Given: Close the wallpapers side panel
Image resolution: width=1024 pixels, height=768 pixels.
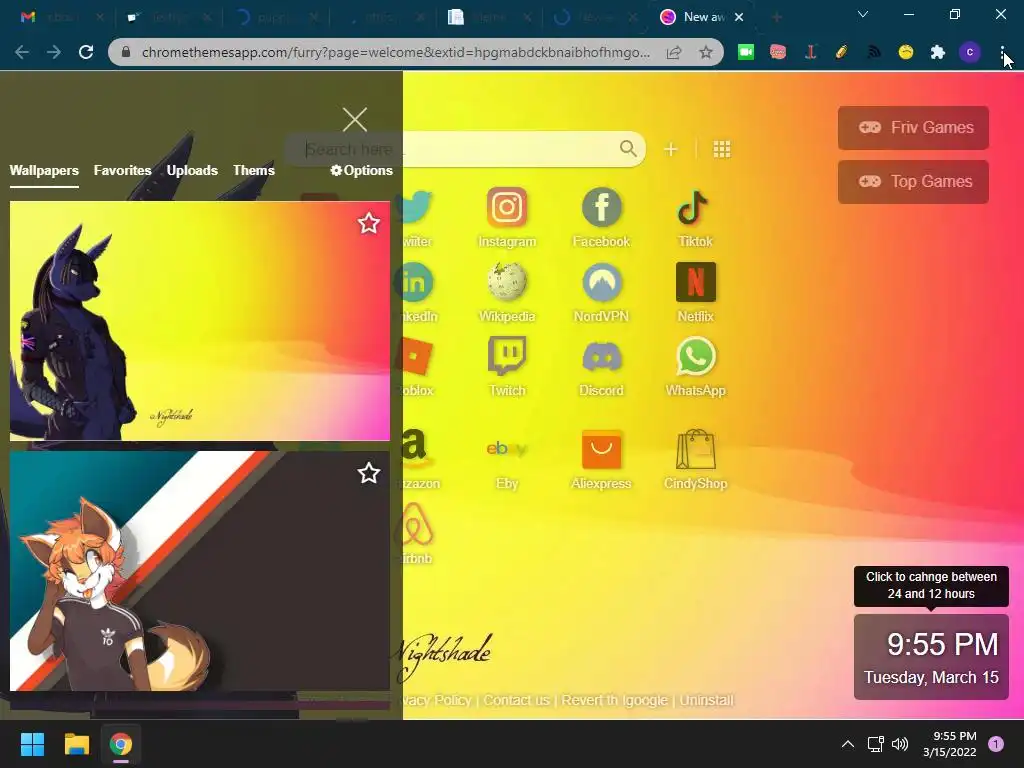Looking at the screenshot, I should tap(355, 120).
